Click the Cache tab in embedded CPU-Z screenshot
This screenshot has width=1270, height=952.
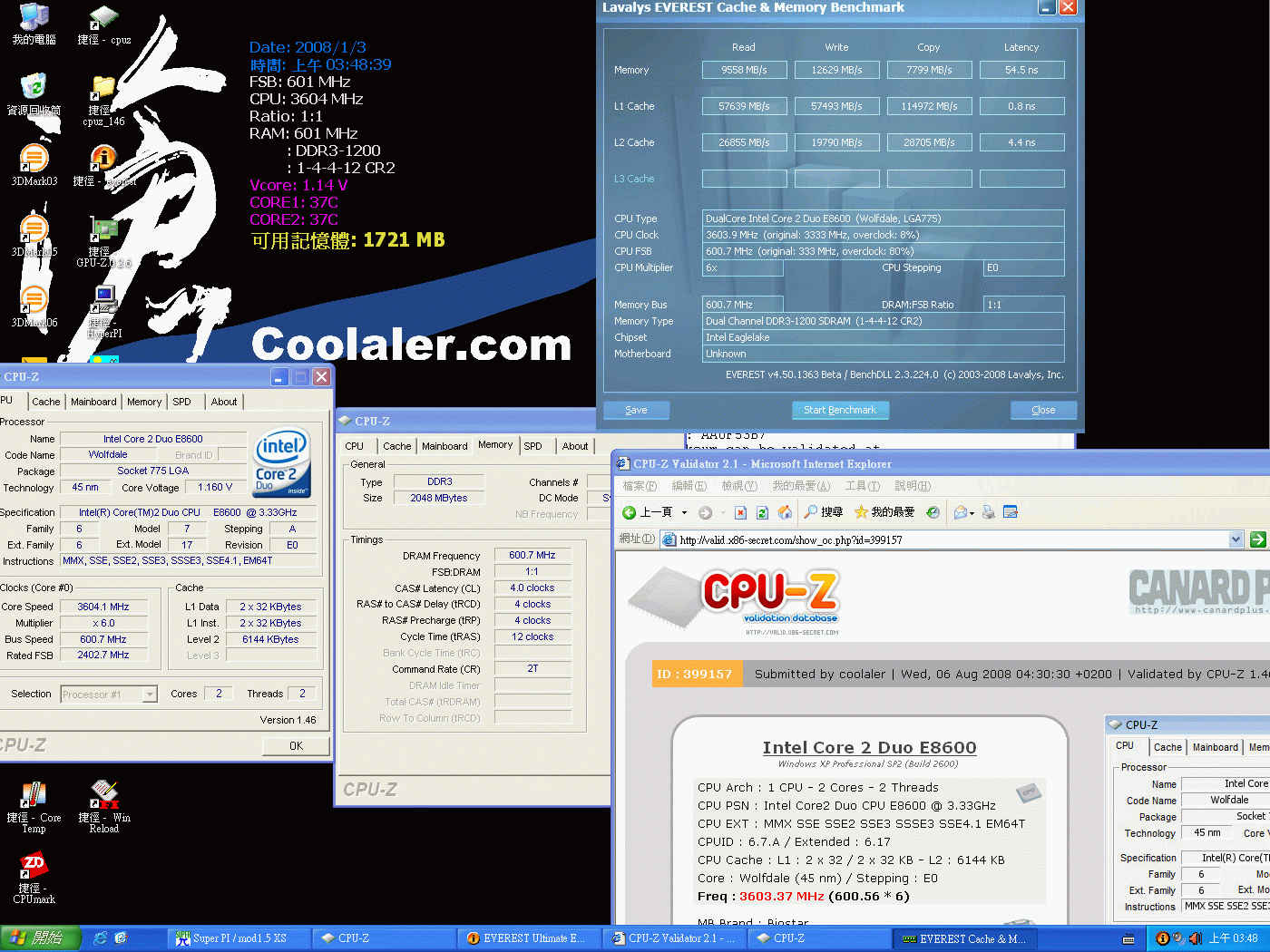point(1167,747)
